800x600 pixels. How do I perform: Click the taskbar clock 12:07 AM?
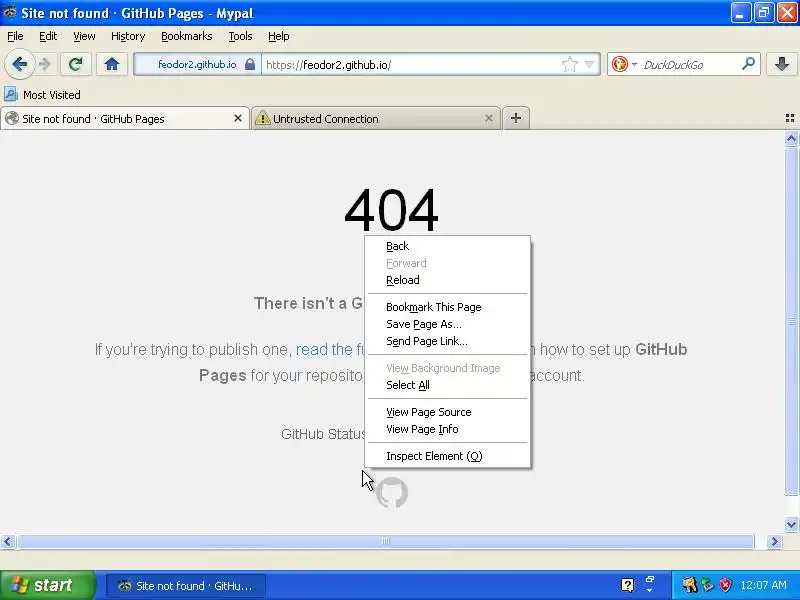[763, 585]
